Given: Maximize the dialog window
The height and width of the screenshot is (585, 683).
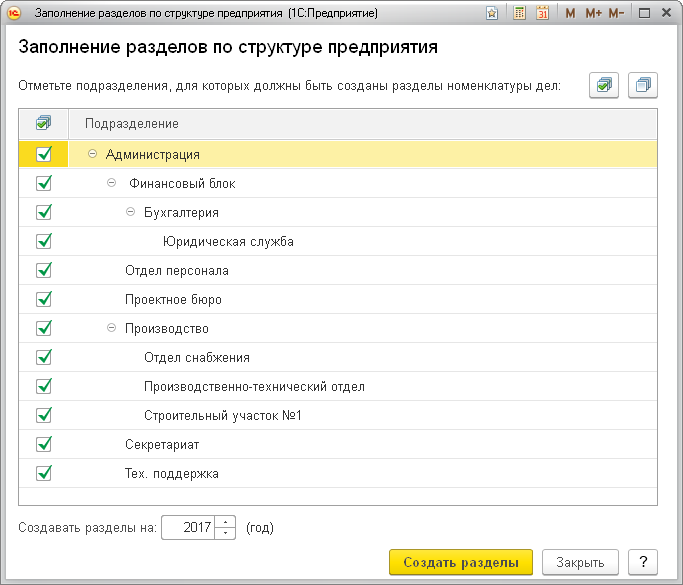Looking at the screenshot, I should (644, 14).
